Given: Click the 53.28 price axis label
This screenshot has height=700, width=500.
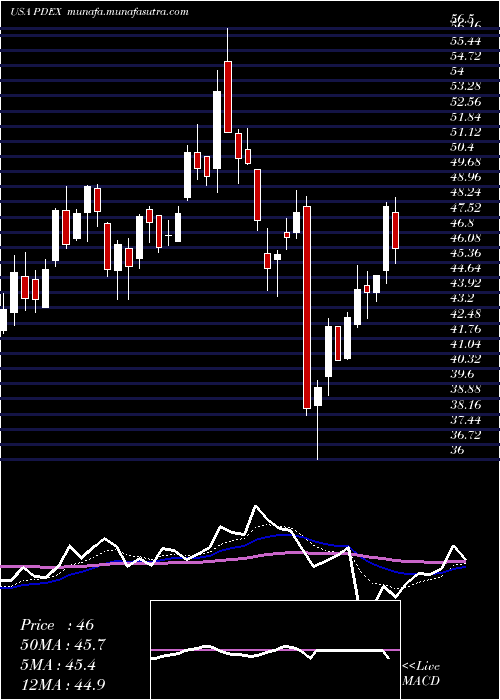Looking at the screenshot, I should pyautogui.click(x=466, y=87).
